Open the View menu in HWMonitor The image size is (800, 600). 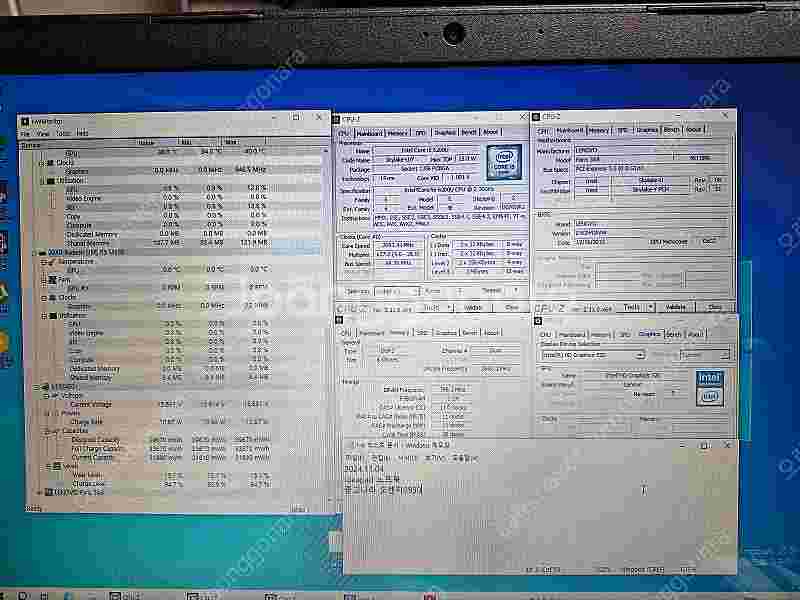click(x=43, y=134)
